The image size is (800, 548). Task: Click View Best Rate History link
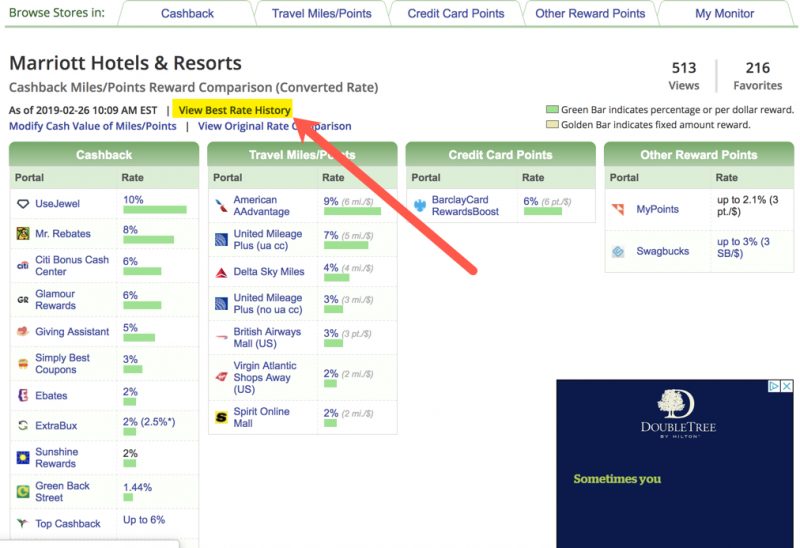pos(234,110)
